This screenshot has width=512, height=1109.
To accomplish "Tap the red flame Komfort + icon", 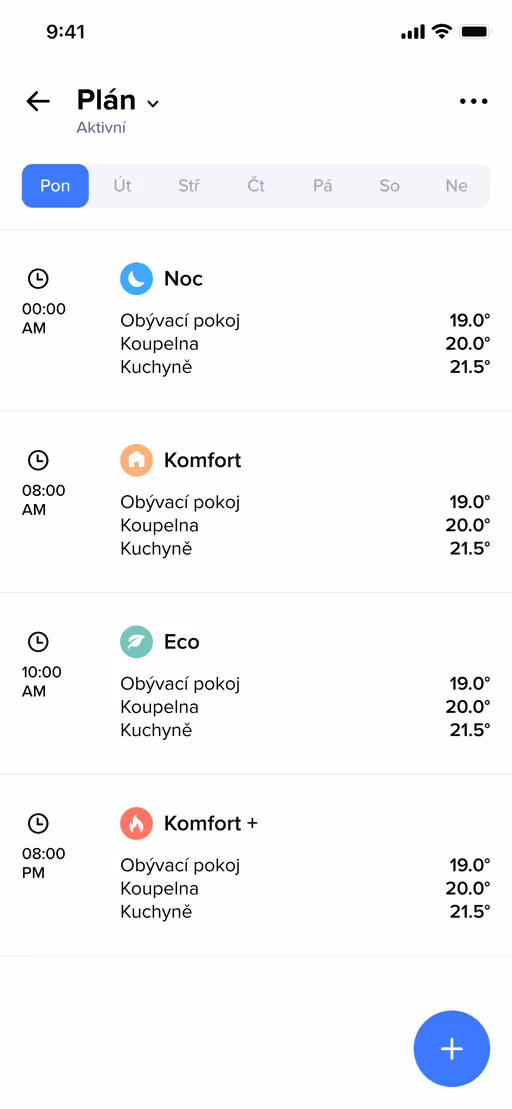I will pyautogui.click(x=136, y=823).
